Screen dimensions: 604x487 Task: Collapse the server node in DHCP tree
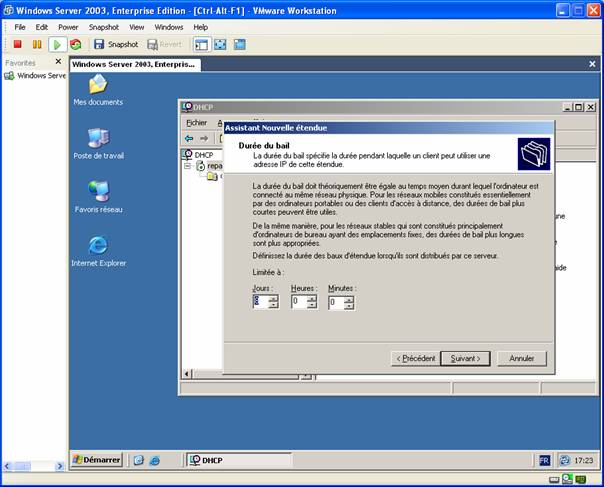point(187,166)
